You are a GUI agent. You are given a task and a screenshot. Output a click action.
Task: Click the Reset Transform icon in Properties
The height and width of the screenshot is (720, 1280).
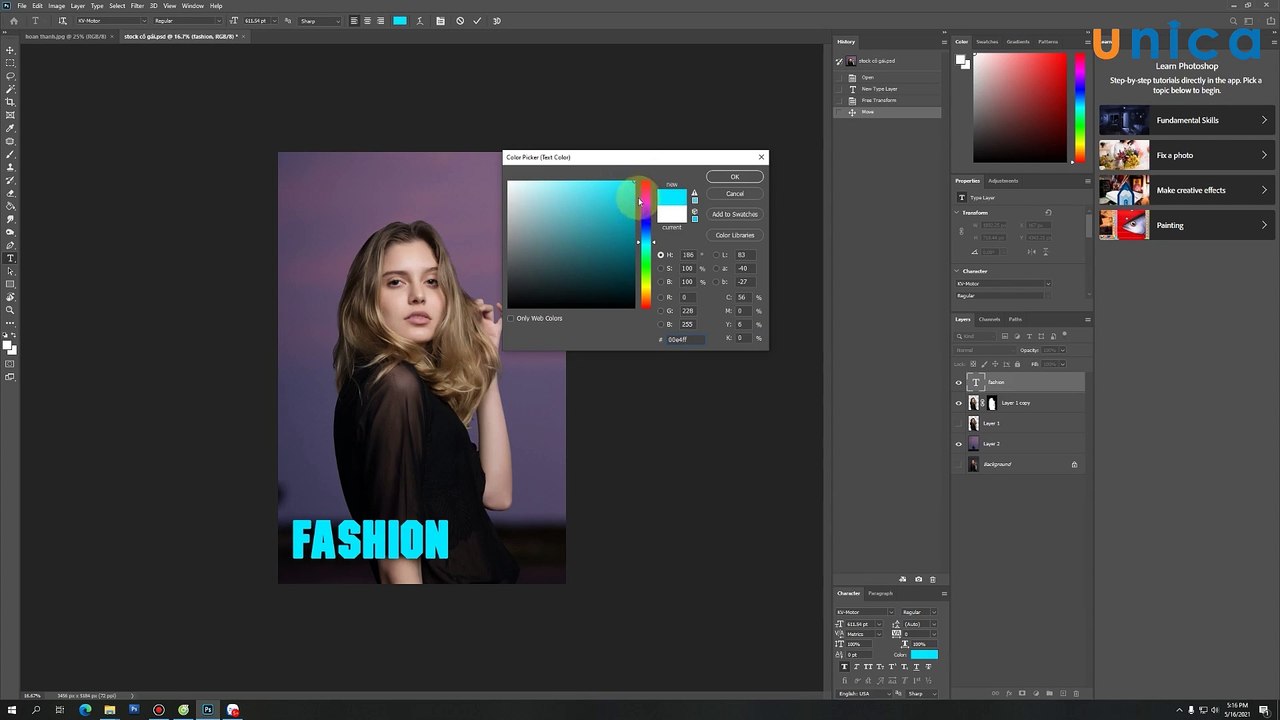pyautogui.click(x=1048, y=212)
